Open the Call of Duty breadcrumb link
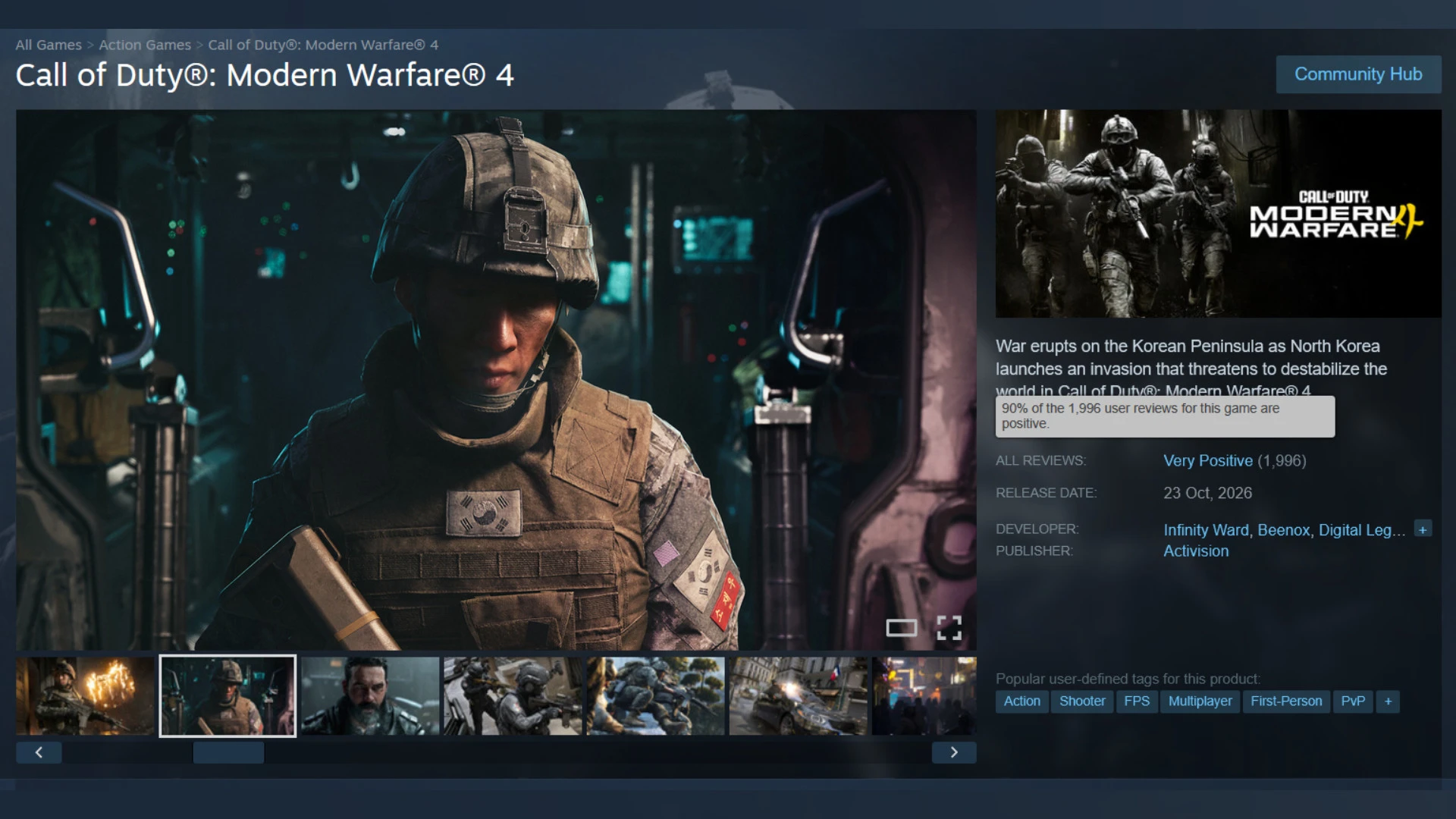Image resolution: width=1456 pixels, height=819 pixels. 323,45
